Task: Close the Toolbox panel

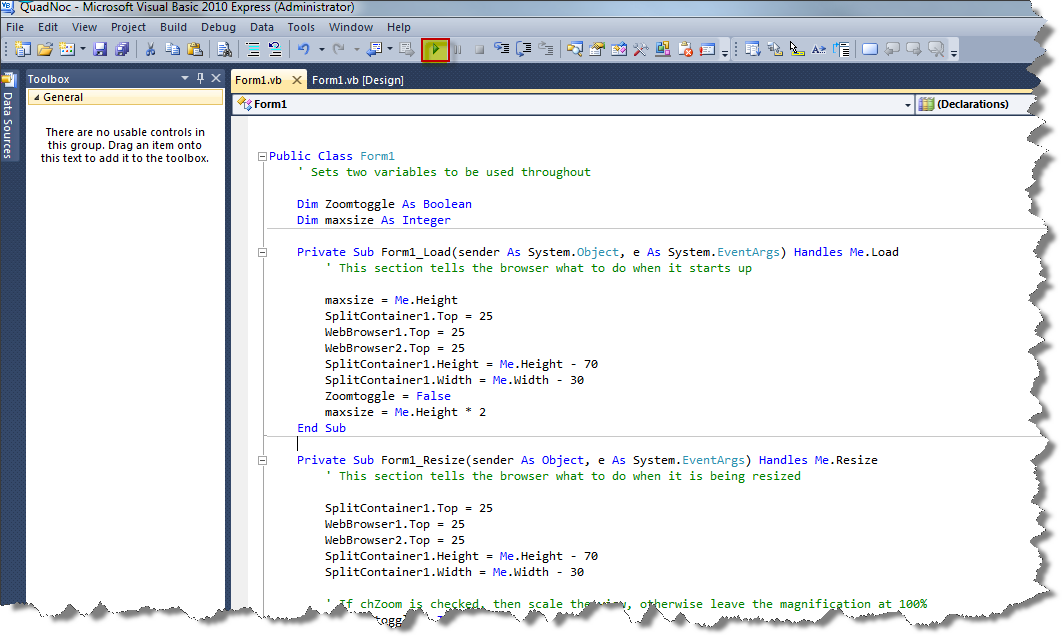Action: click(x=215, y=79)
